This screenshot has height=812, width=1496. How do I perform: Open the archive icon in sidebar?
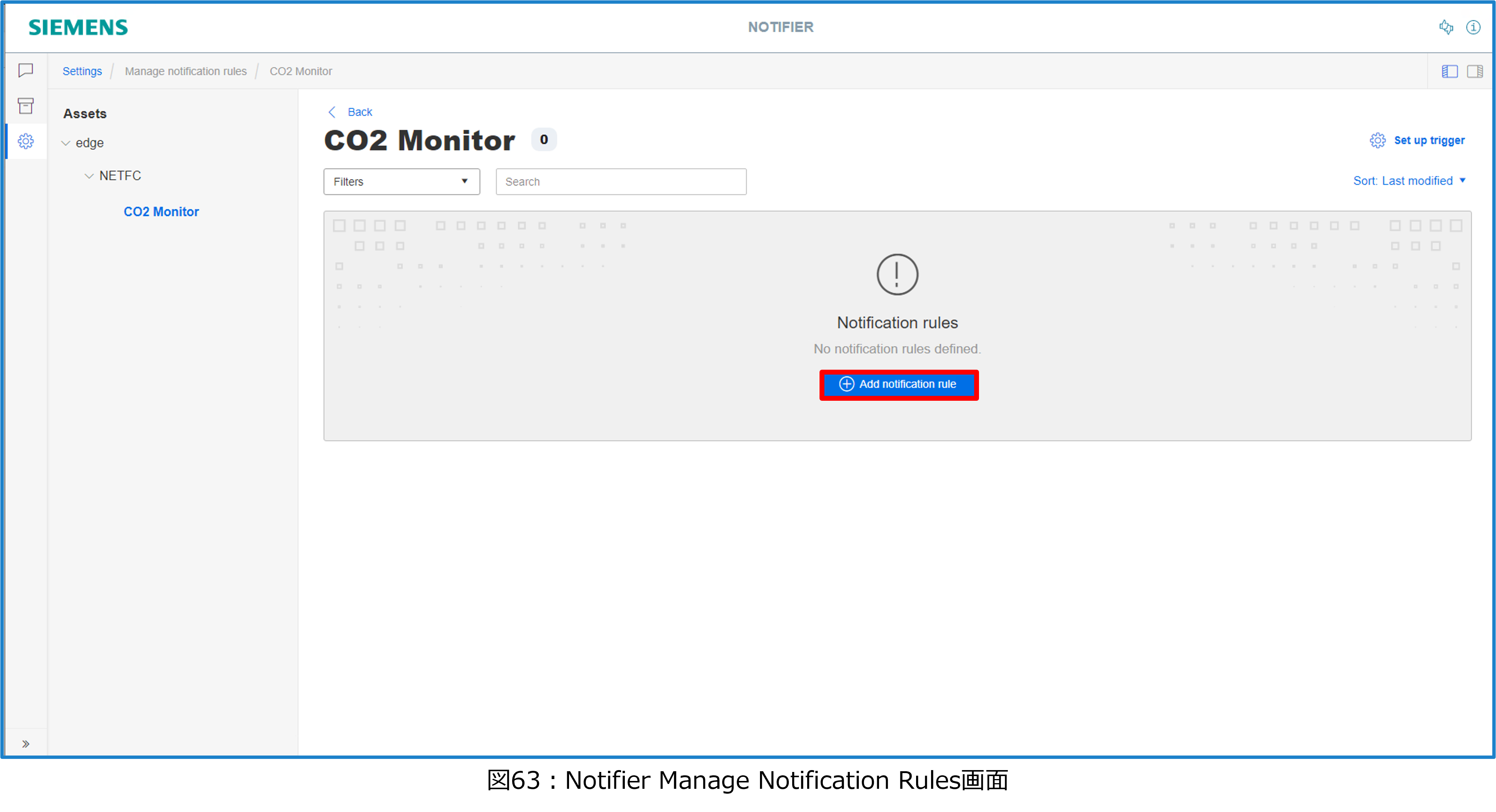pyautogui.click(x=25, y=106)
